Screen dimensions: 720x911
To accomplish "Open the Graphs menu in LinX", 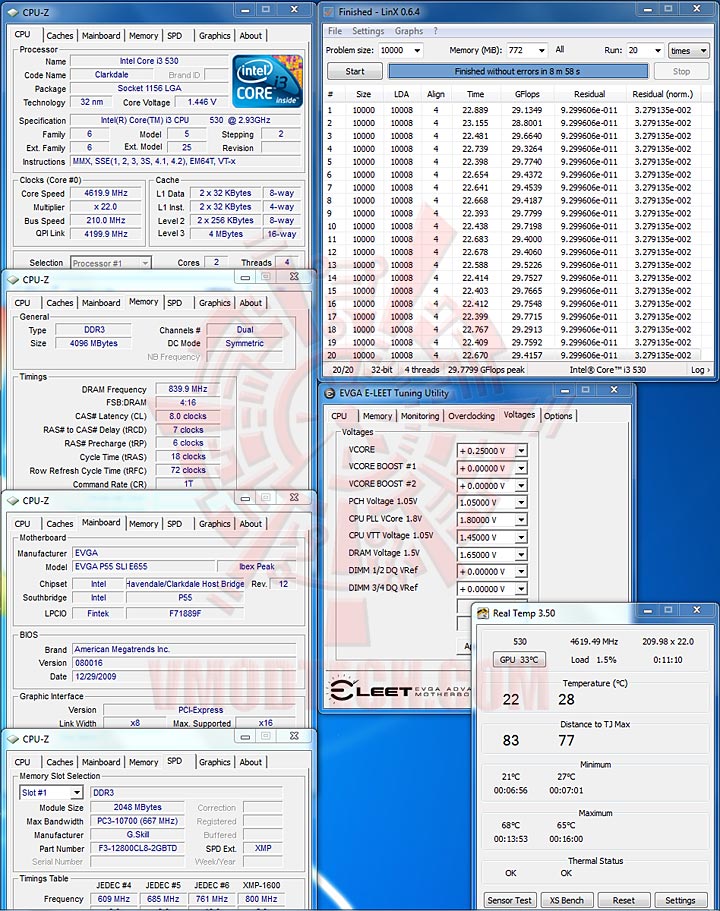I will pyautogui.click(x=409, y=31).
